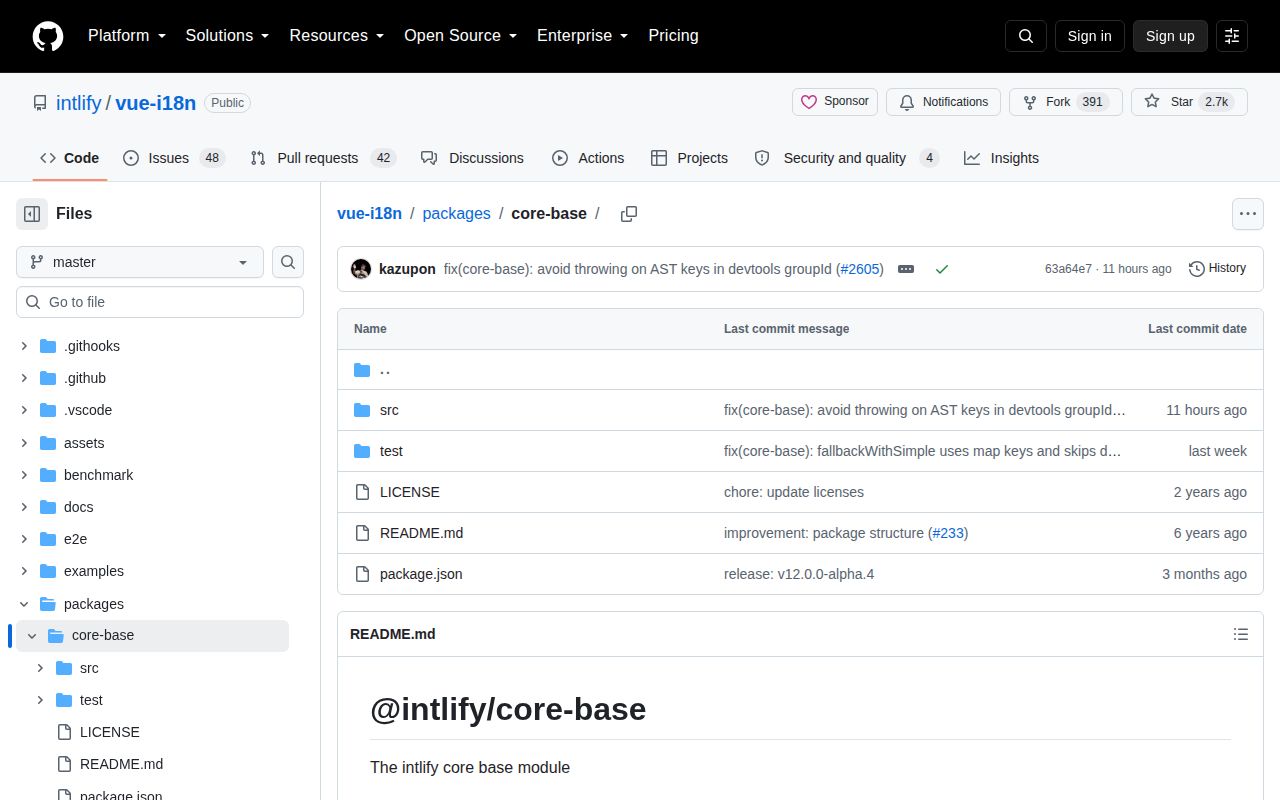
Task: Open test folder in file table
Action: (x=391, y=451)
